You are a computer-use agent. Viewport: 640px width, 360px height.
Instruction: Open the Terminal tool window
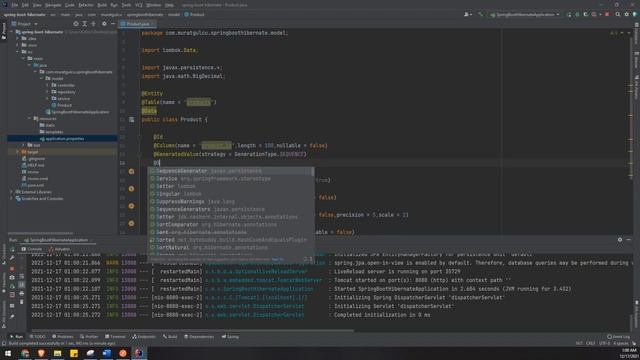116,337
